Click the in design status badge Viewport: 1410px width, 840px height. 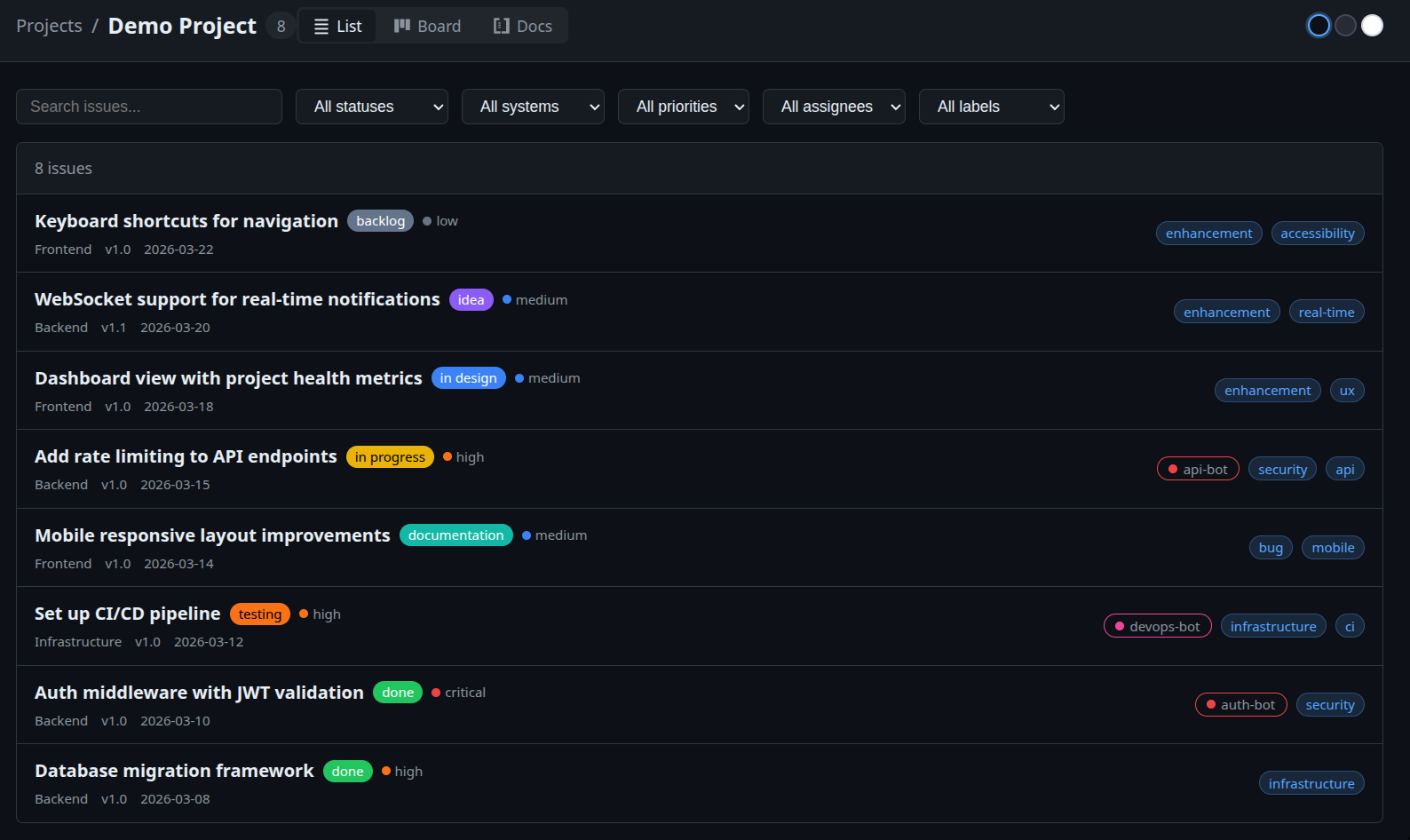pos(468,378)
